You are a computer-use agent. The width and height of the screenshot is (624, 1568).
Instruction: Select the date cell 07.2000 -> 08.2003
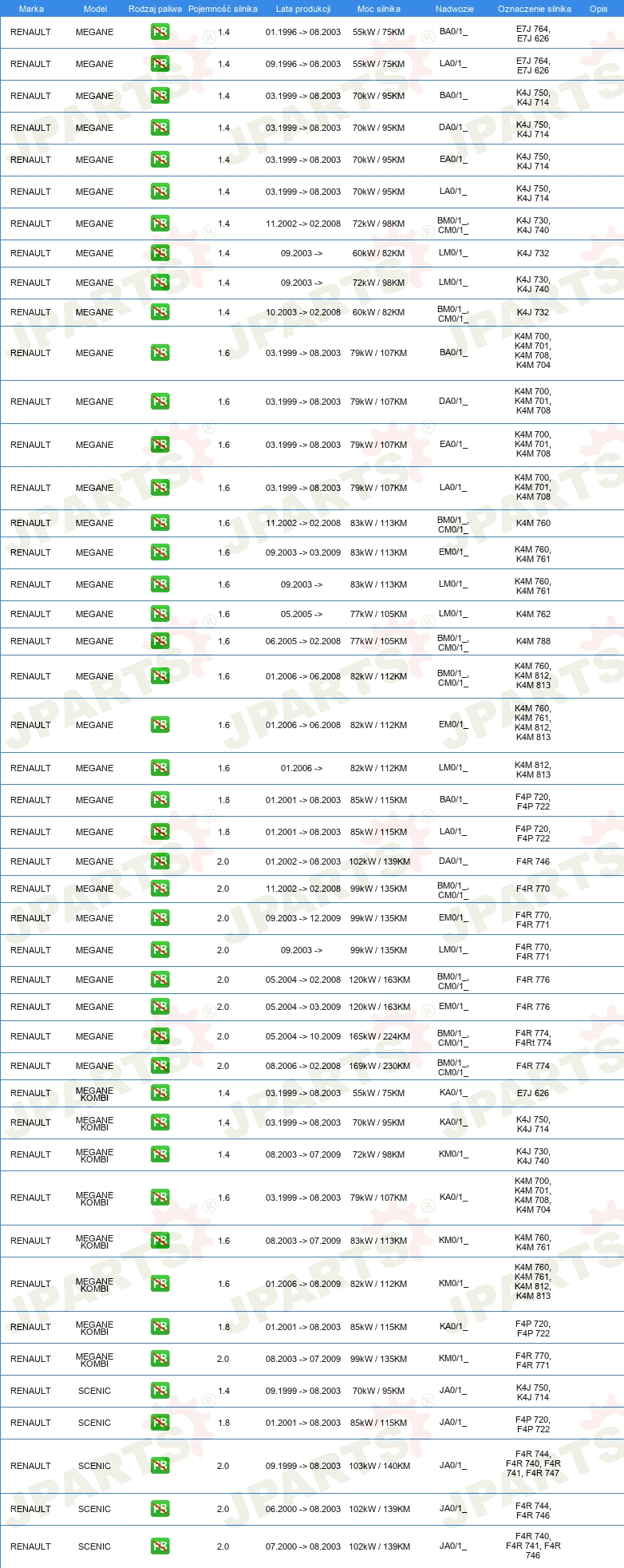tap(303, 1546)
